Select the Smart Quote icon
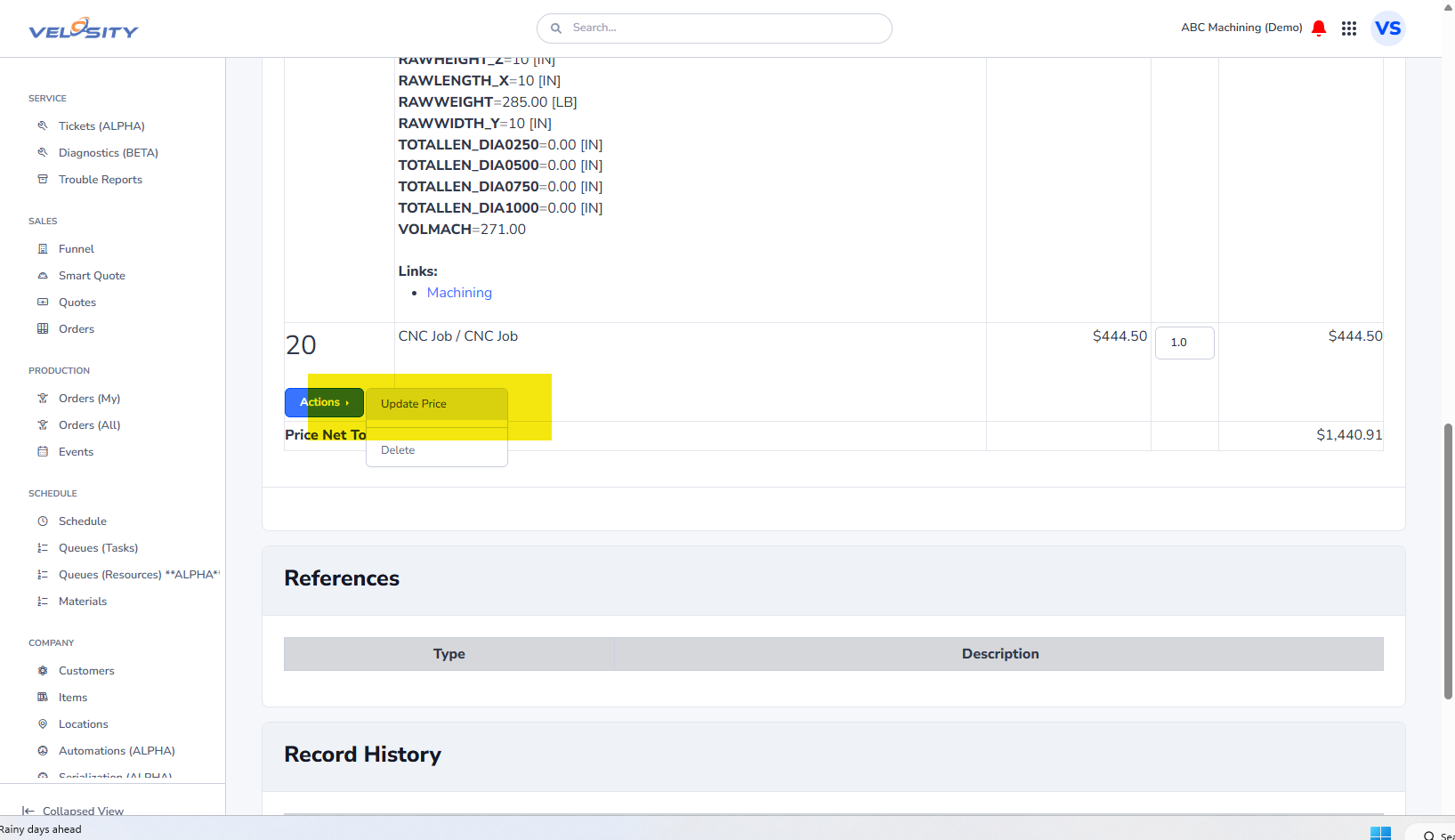Image resolution: width=1455 pixels, height=840 pixels. [43, 275]
